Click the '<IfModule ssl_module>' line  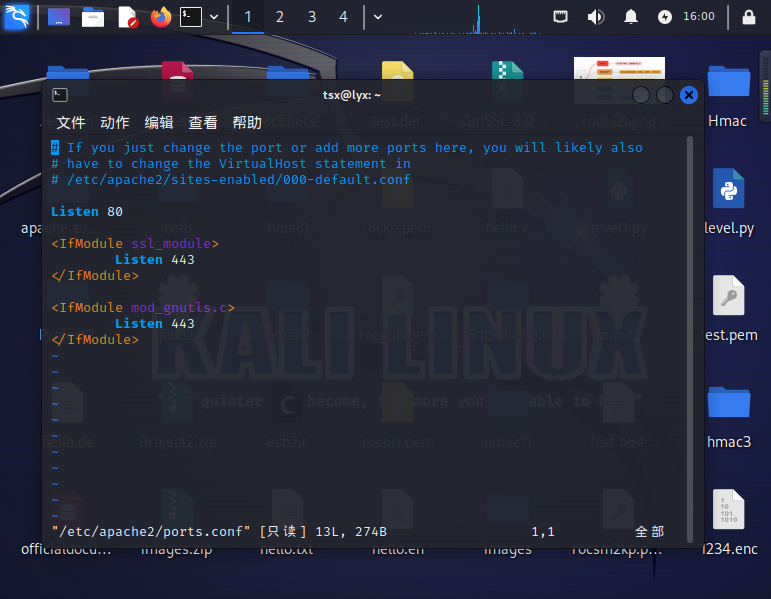[x=135, y=243]
